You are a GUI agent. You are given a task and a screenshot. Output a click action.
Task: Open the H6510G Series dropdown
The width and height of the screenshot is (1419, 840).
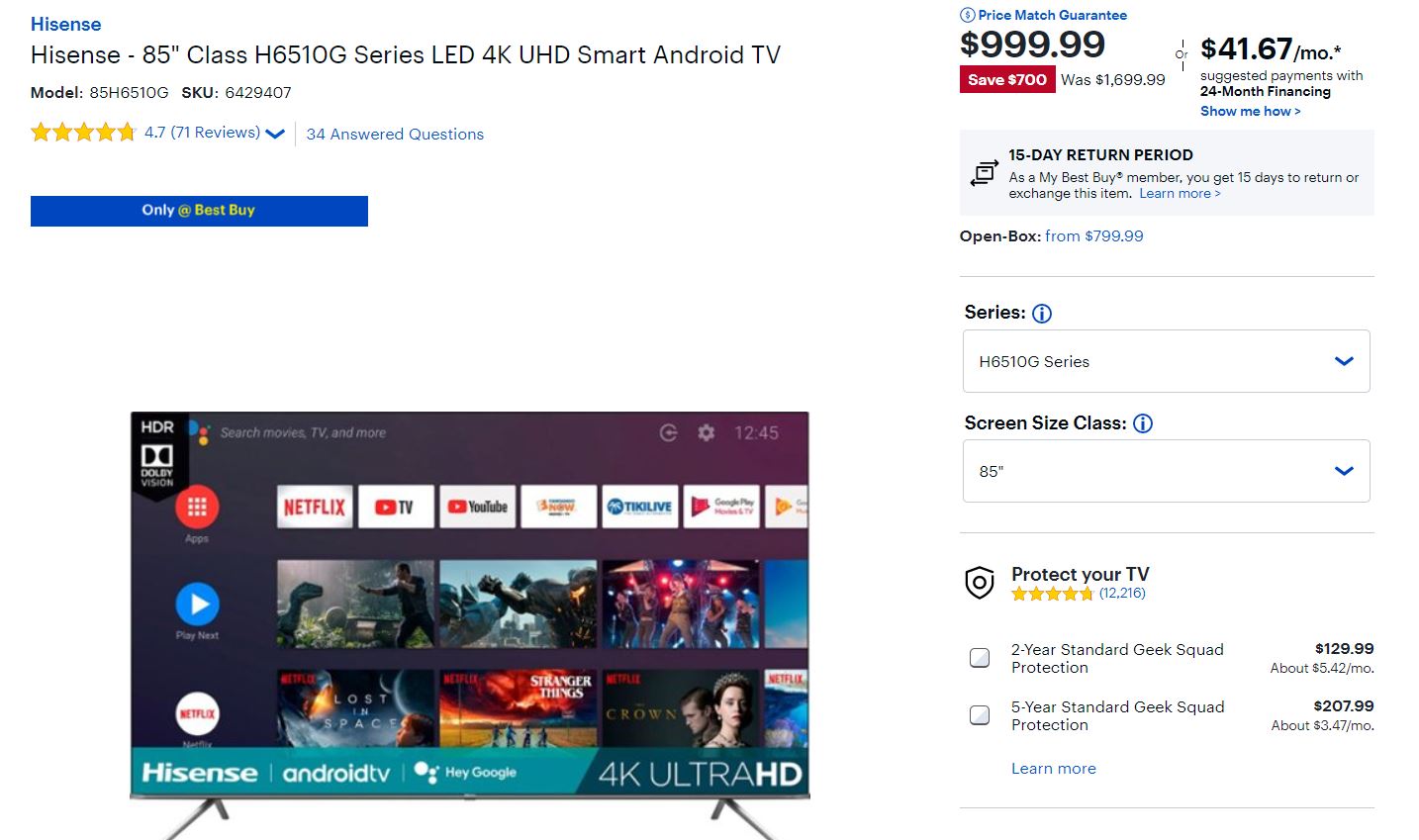click(1166, 361)
